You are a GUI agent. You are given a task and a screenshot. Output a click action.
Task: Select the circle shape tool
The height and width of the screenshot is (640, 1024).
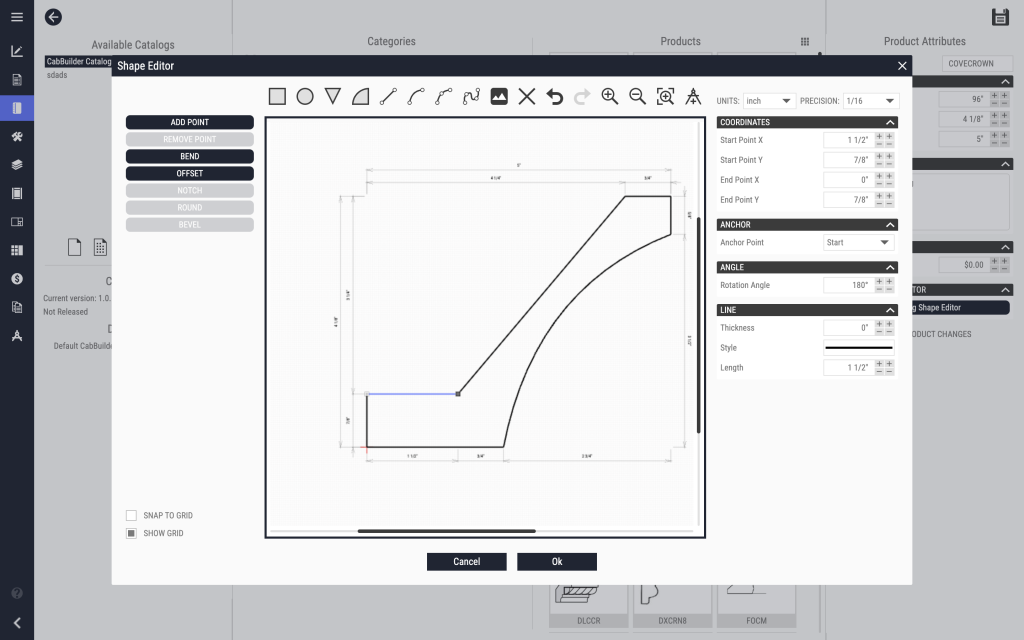[x=305, y=97]
